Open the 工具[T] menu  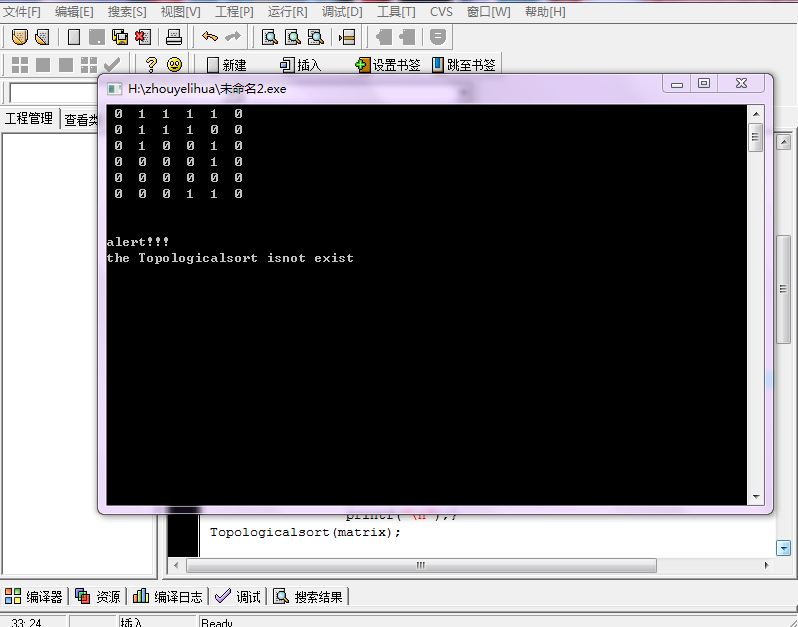click(x=396, y=12)
